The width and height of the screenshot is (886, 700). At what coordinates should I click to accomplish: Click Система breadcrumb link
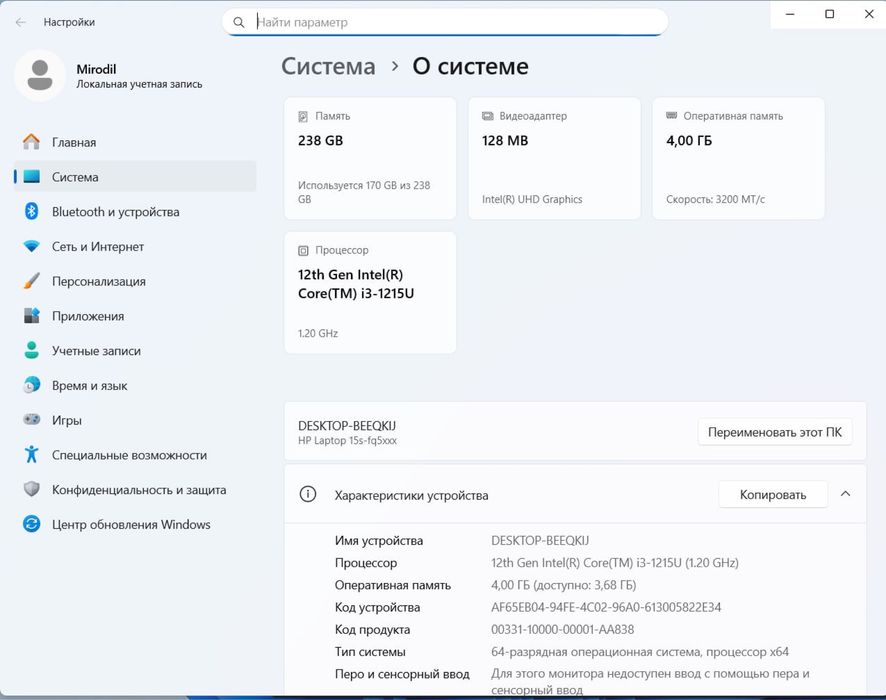[x=328, y=67]
